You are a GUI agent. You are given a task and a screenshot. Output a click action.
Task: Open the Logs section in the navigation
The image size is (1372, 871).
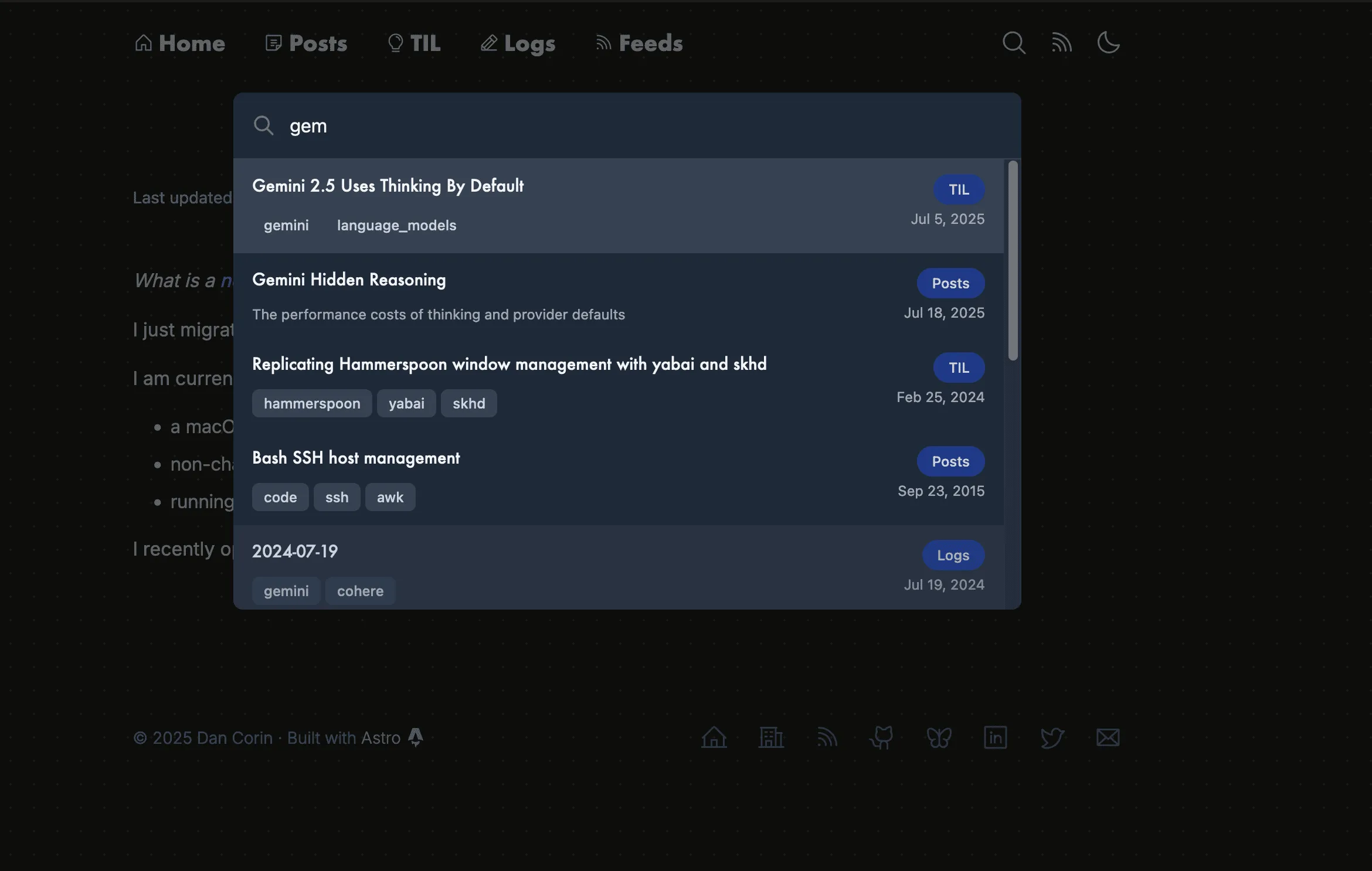pyautogui.click(x=518, y=43)
